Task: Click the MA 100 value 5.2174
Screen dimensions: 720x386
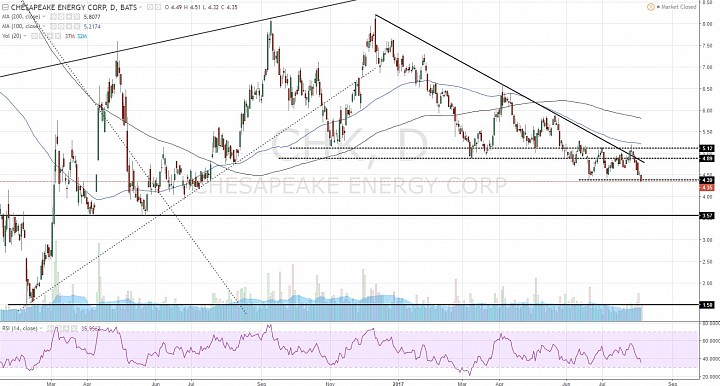Action: tap(92, 27)
